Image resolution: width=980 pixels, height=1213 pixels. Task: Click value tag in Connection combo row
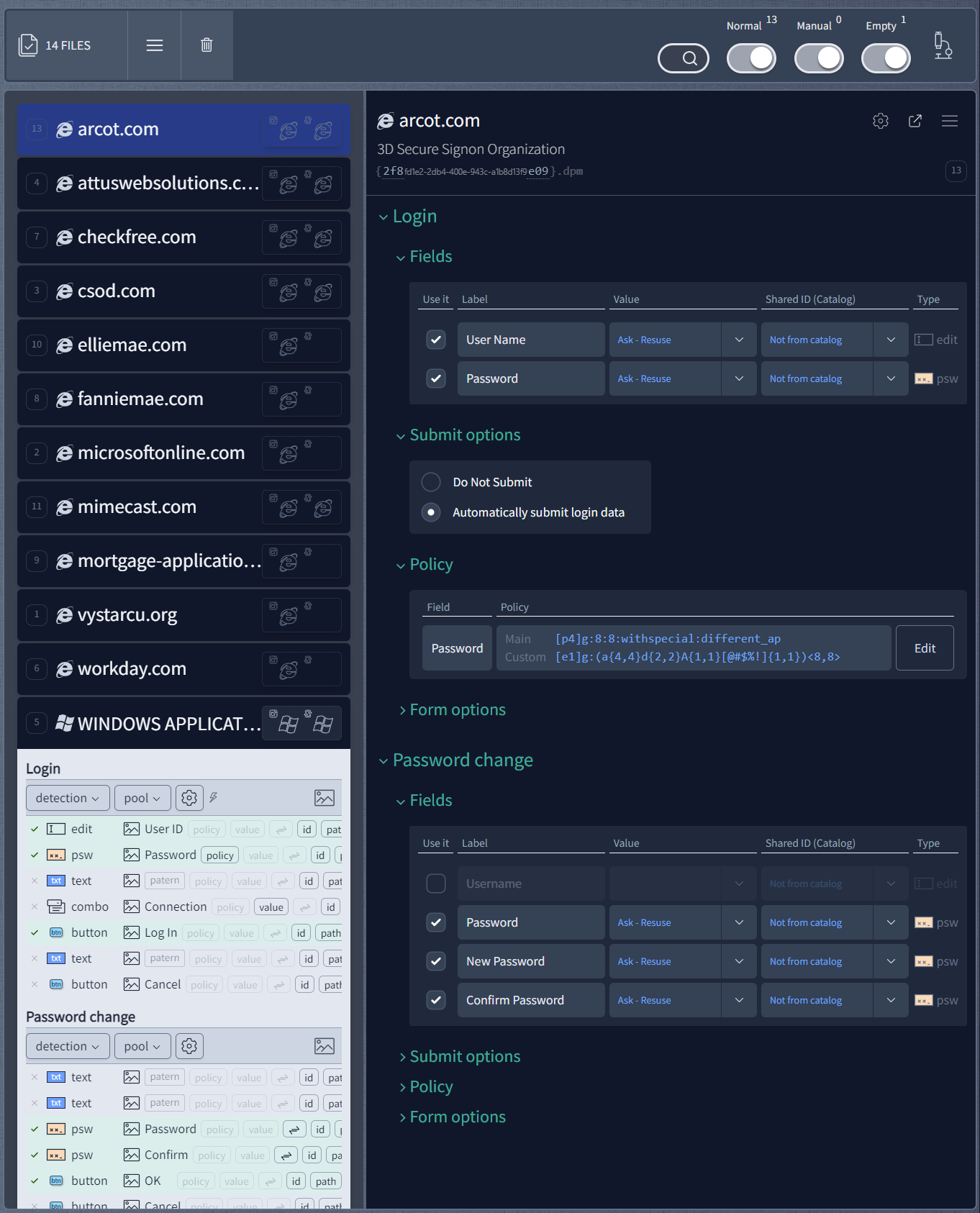(x=271, y=907)
